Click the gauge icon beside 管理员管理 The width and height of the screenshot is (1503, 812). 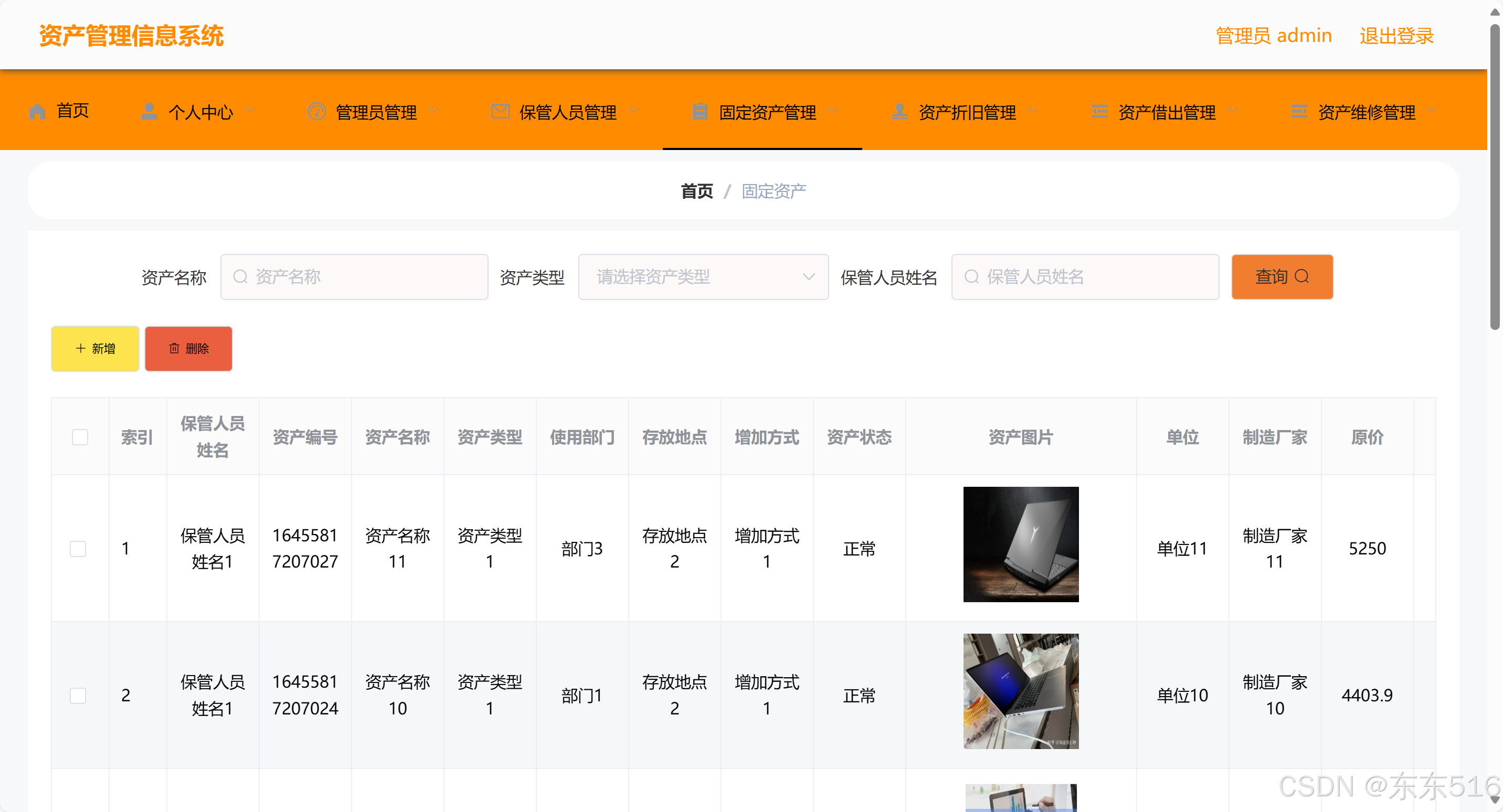tap(316, 111)
